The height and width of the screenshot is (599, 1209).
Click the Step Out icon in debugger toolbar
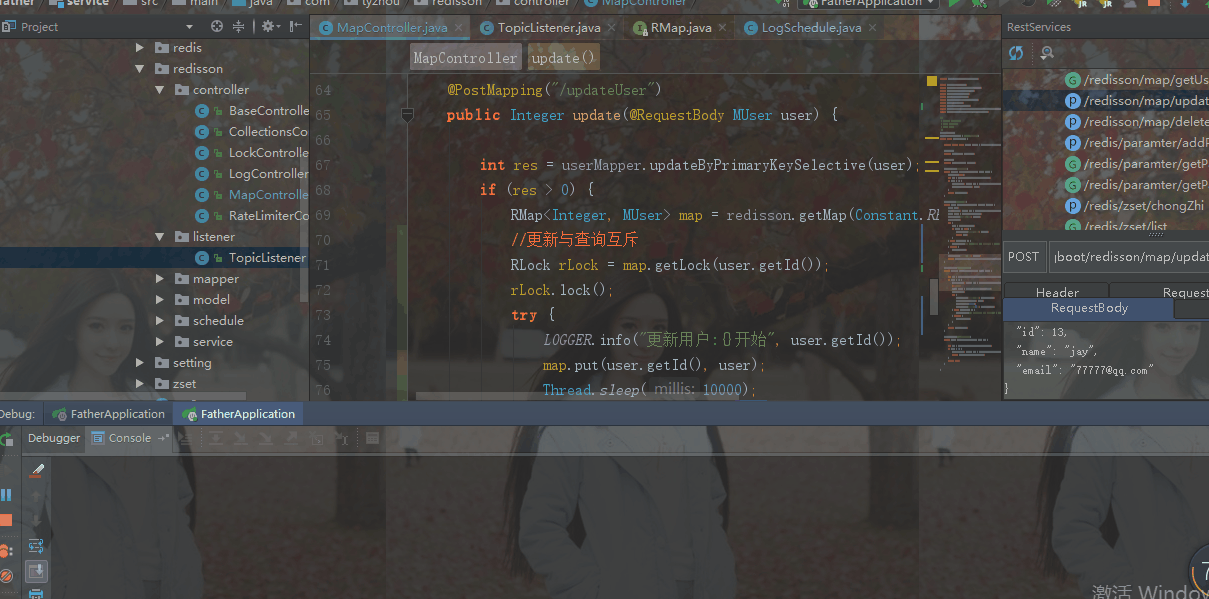pyautogui.click(x=291, y=438)
